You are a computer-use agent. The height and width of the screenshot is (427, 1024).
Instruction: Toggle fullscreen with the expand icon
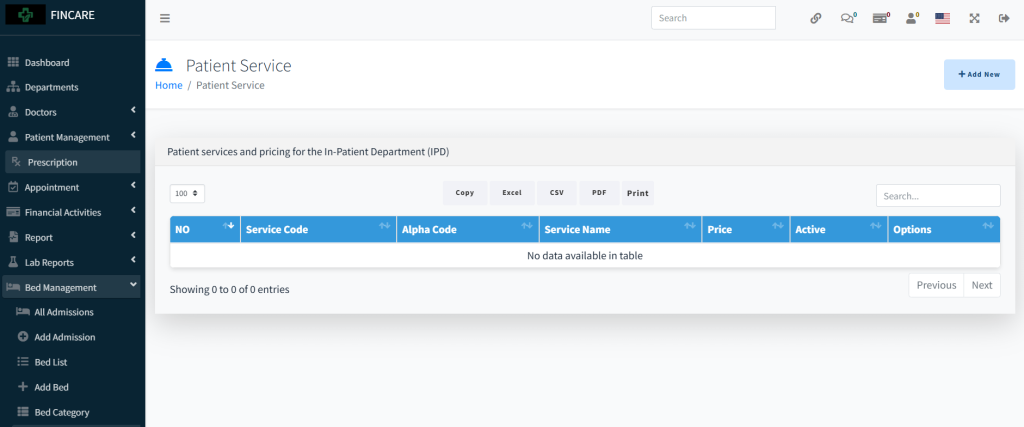974,18
